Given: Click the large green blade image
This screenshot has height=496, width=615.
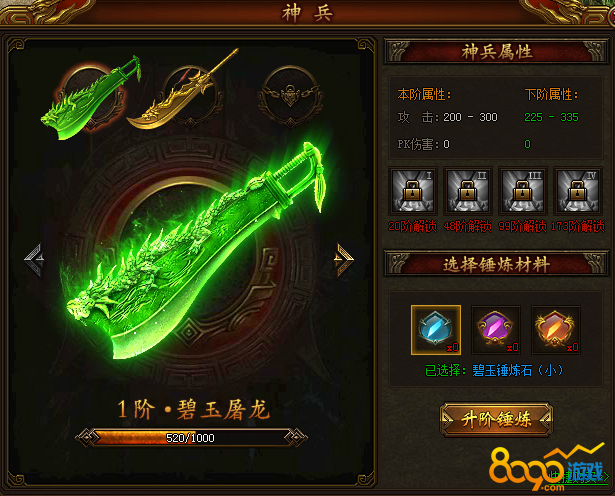Looking at the screenshot, I should (x=196, y=251).
